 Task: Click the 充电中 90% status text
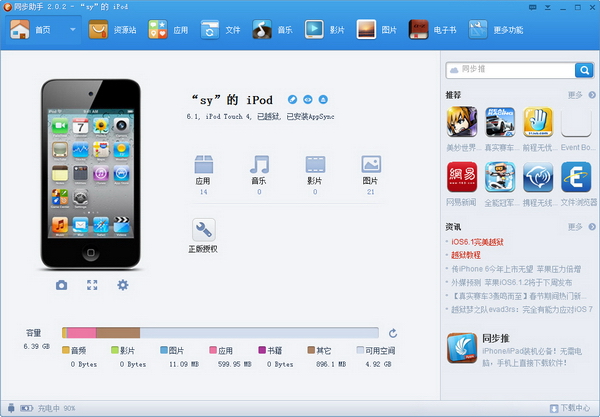pyautogui.click(x=56, y=409)
